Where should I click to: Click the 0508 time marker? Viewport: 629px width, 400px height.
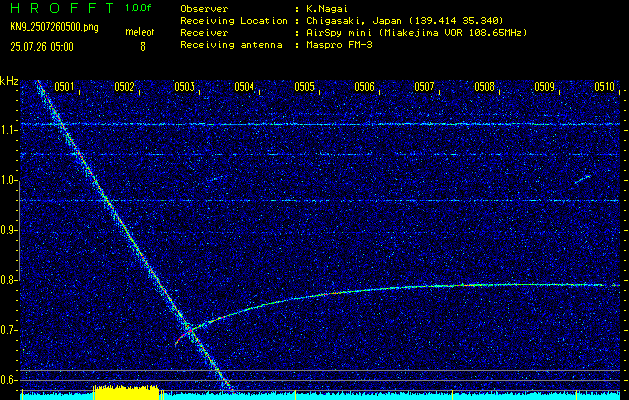click(x=485, y=87)
